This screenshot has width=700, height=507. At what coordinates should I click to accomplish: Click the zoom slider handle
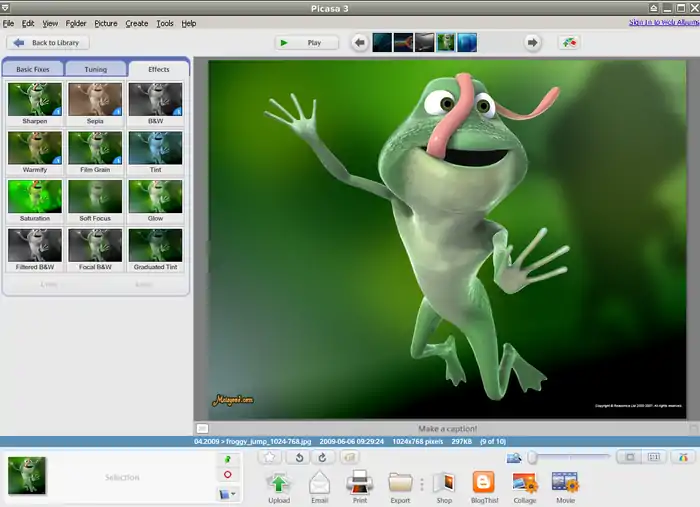(x=532, y=457)
